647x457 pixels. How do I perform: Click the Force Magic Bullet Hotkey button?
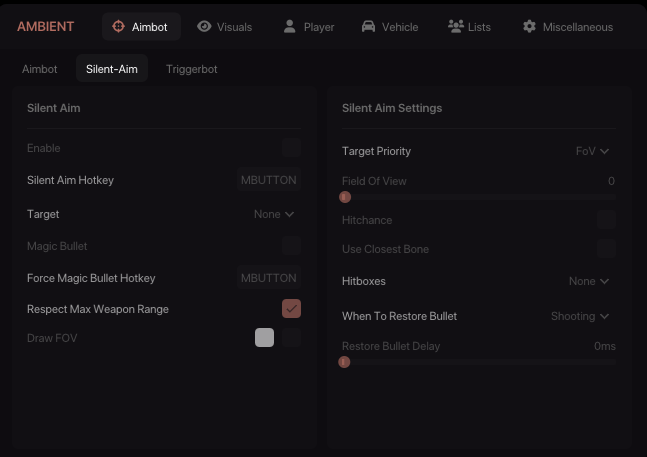[268, 278]
